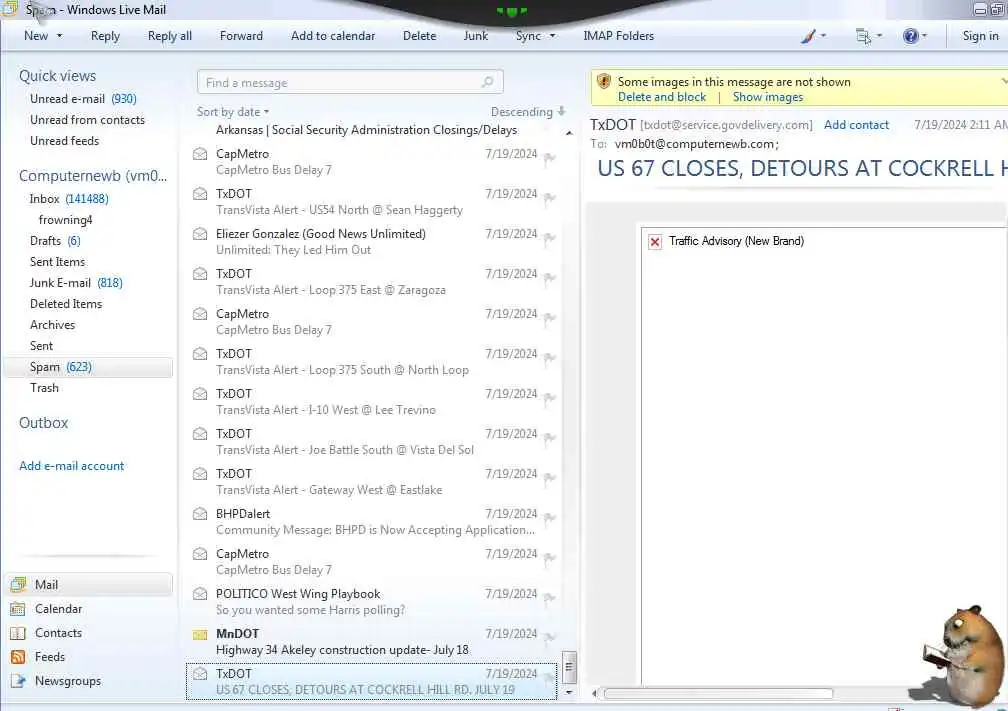The width and height of the screenshot is (1008, 711).
Task: Click Delete and block link
Action: point(662,97)
